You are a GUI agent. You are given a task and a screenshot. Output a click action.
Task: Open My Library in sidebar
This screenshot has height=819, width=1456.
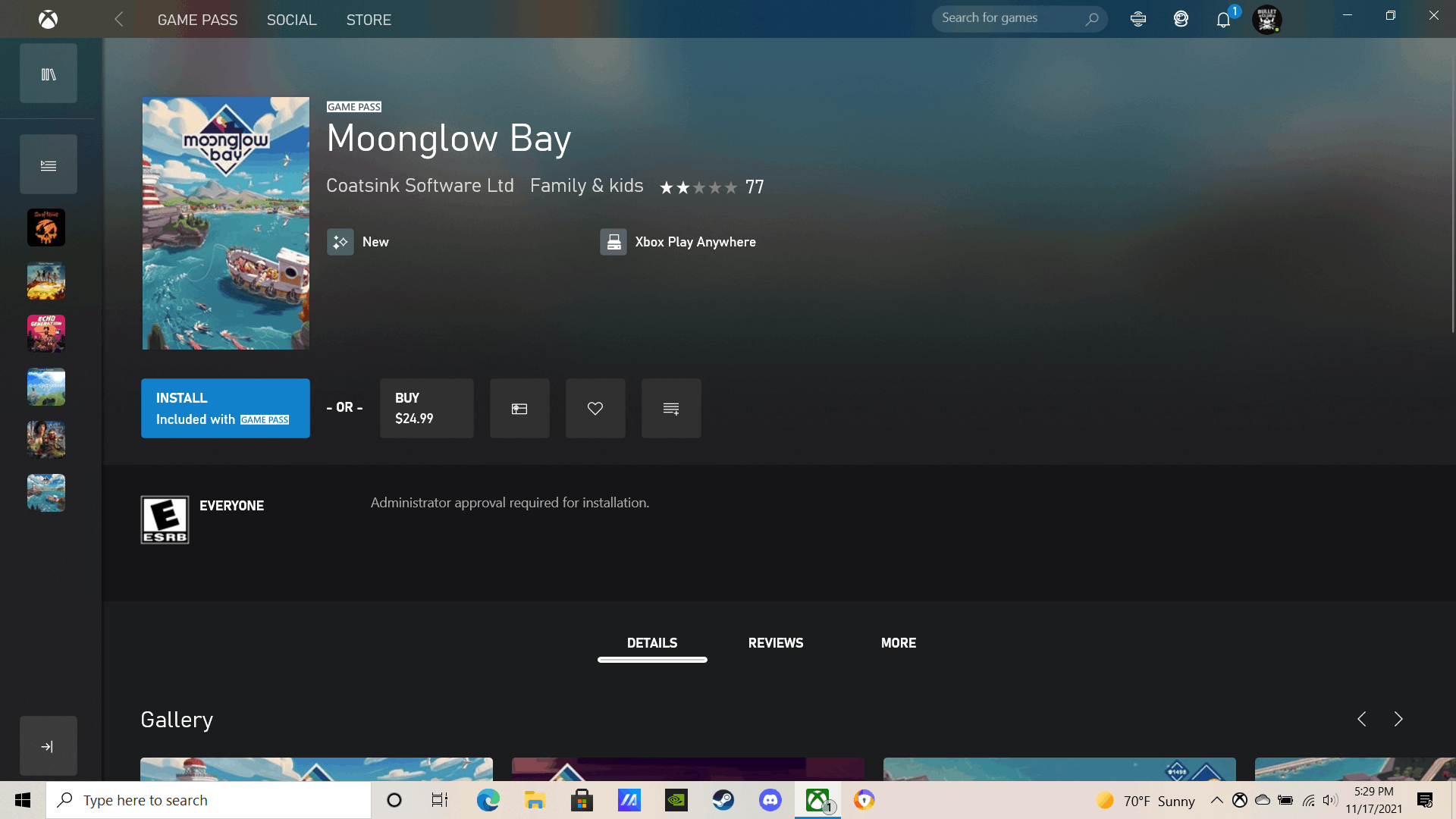point(49,74)
